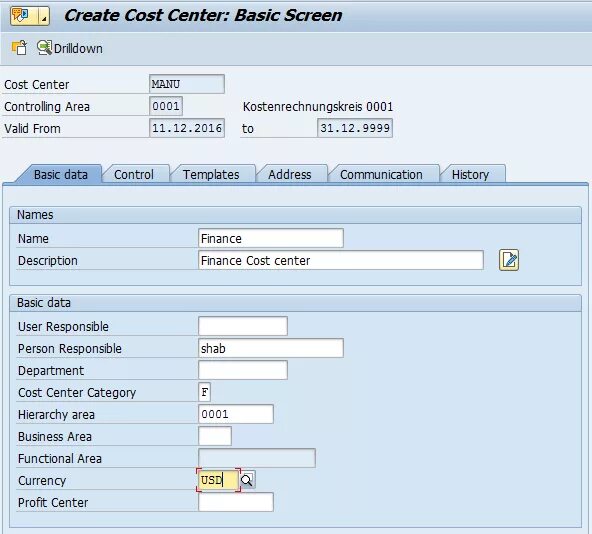Click the Kostenrechnungskreis 0001 text
The image size is (592, 534).
pyautogui.click(x=318, y=106)
